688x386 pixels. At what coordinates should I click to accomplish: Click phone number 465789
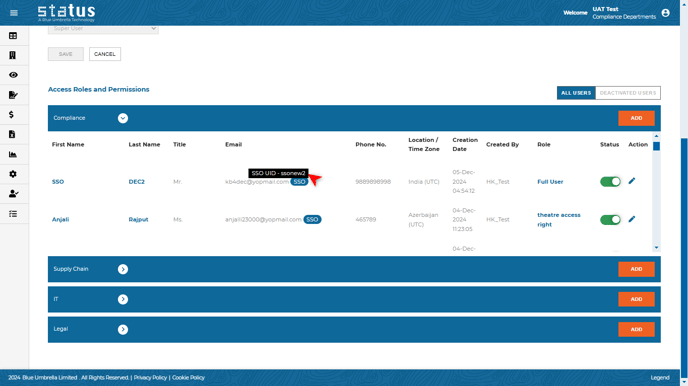click(x=366, y=219)
